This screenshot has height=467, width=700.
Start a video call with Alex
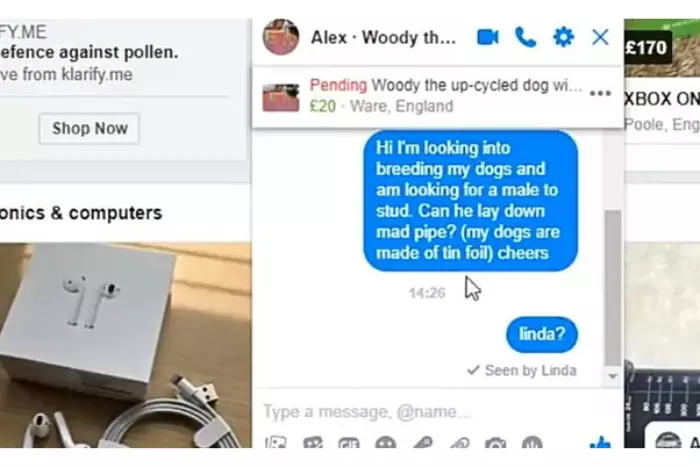pos(488,37)
